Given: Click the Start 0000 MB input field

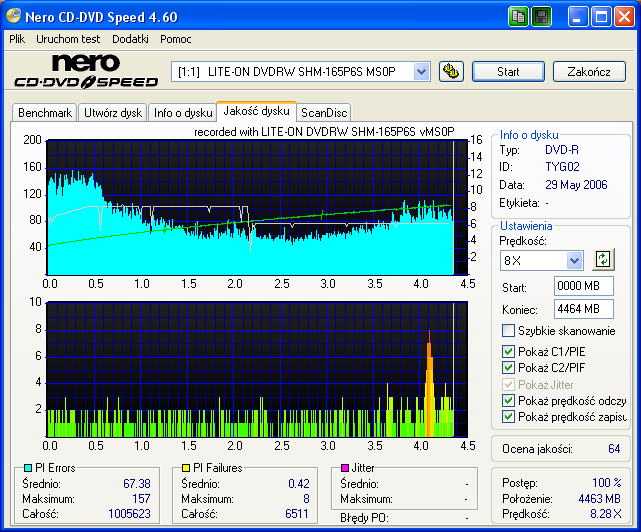Looking at the screenshot, I should [x=584, y=286].
